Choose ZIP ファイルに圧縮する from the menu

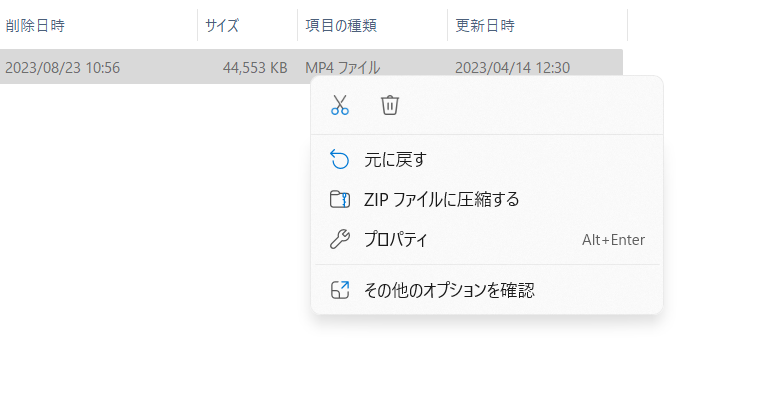click(441, 199)
